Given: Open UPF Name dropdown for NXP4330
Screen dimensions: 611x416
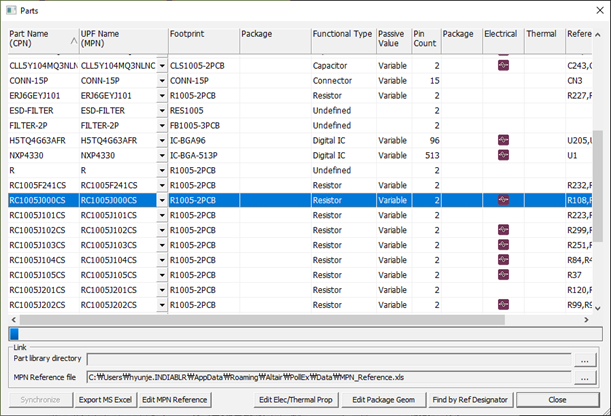Looking at the screenshot, I should tap(162, 155).
